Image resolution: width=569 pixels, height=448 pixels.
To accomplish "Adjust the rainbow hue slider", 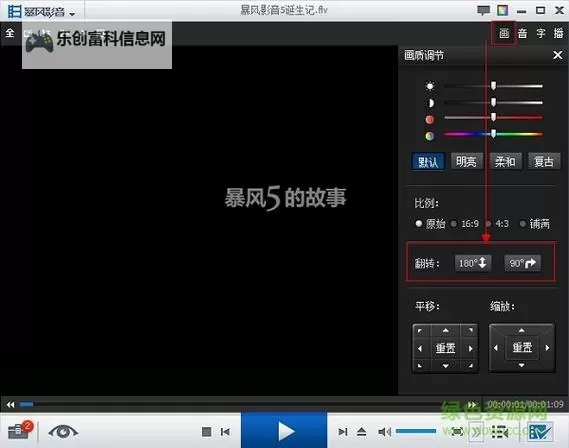I will [x=494, y=134].
